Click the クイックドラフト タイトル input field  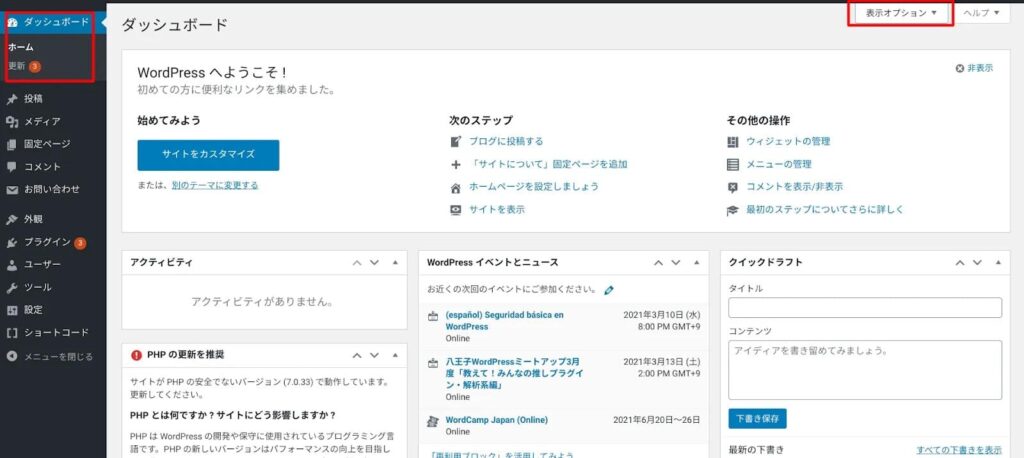(865, 308)
